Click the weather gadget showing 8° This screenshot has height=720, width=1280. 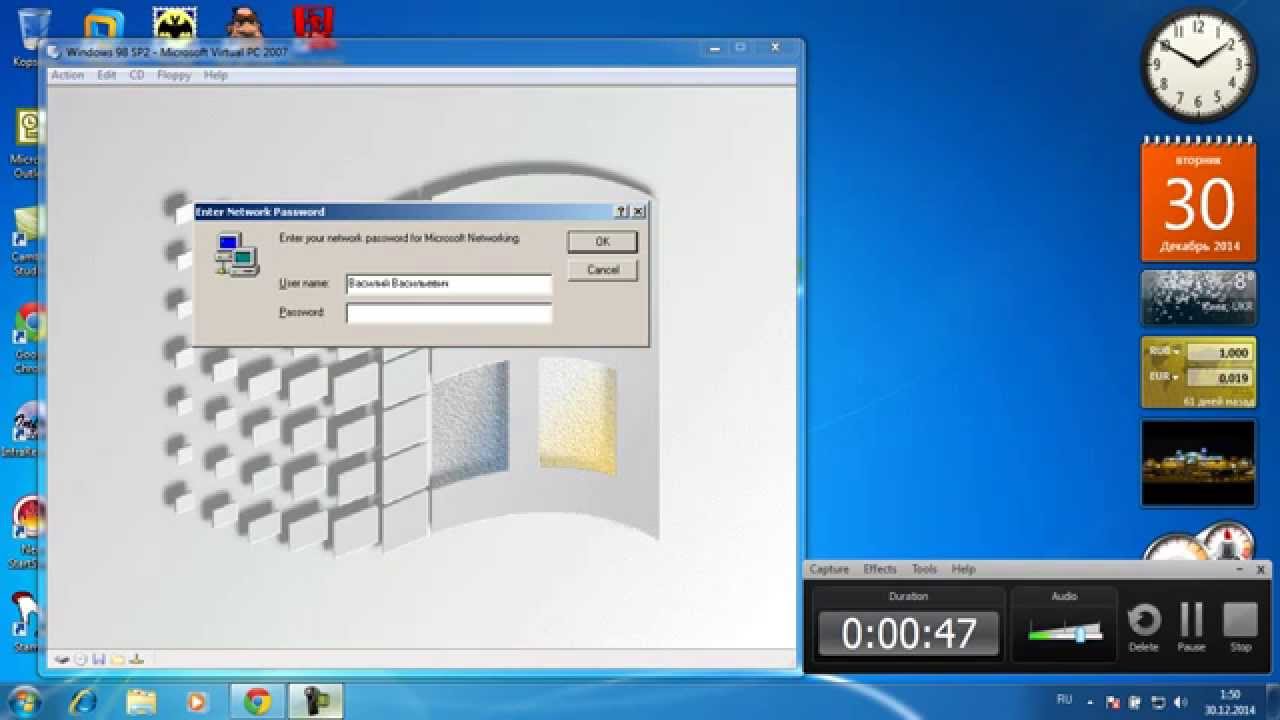(1198, 297)
